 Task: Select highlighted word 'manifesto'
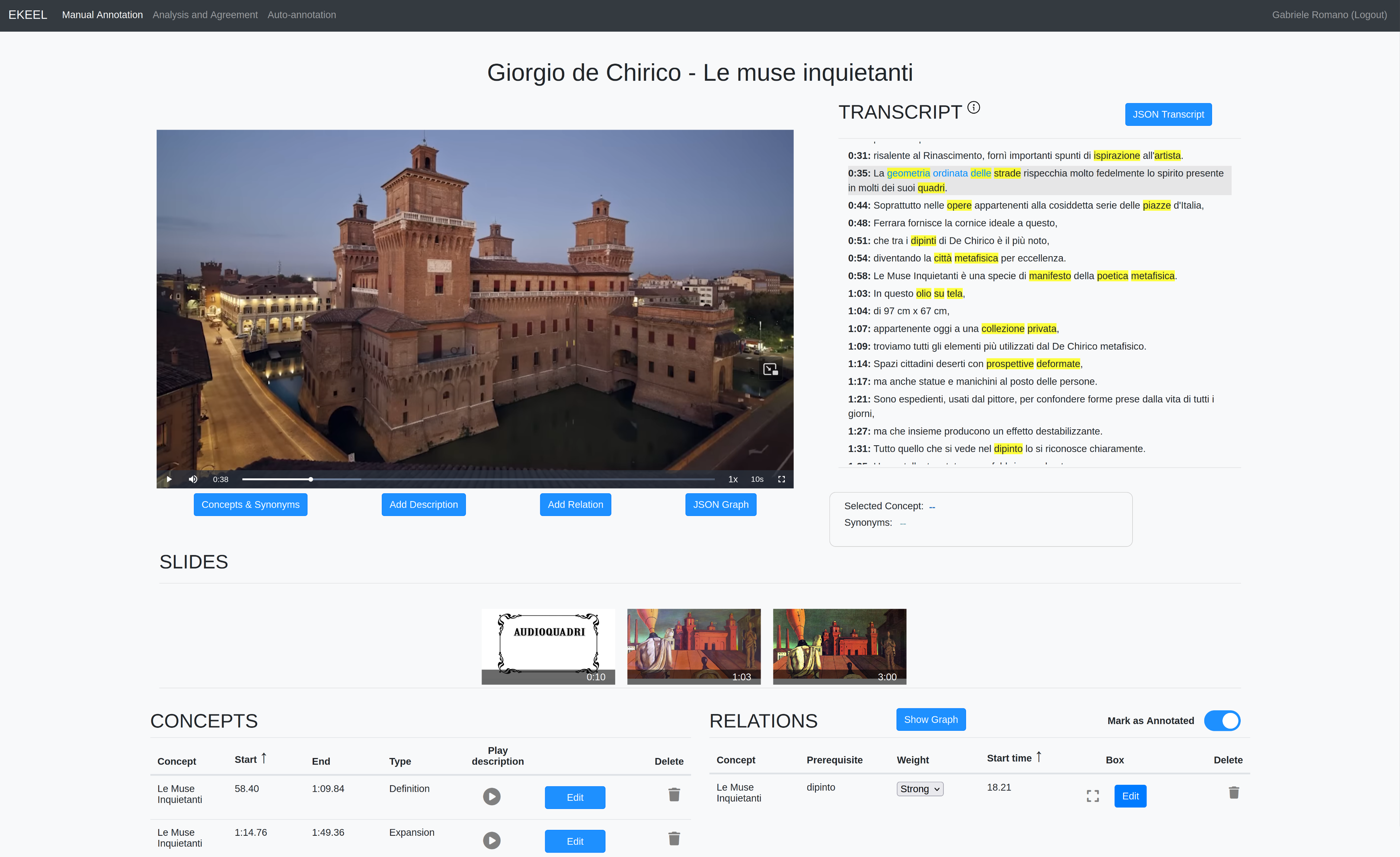click(x=1049, y=275)
